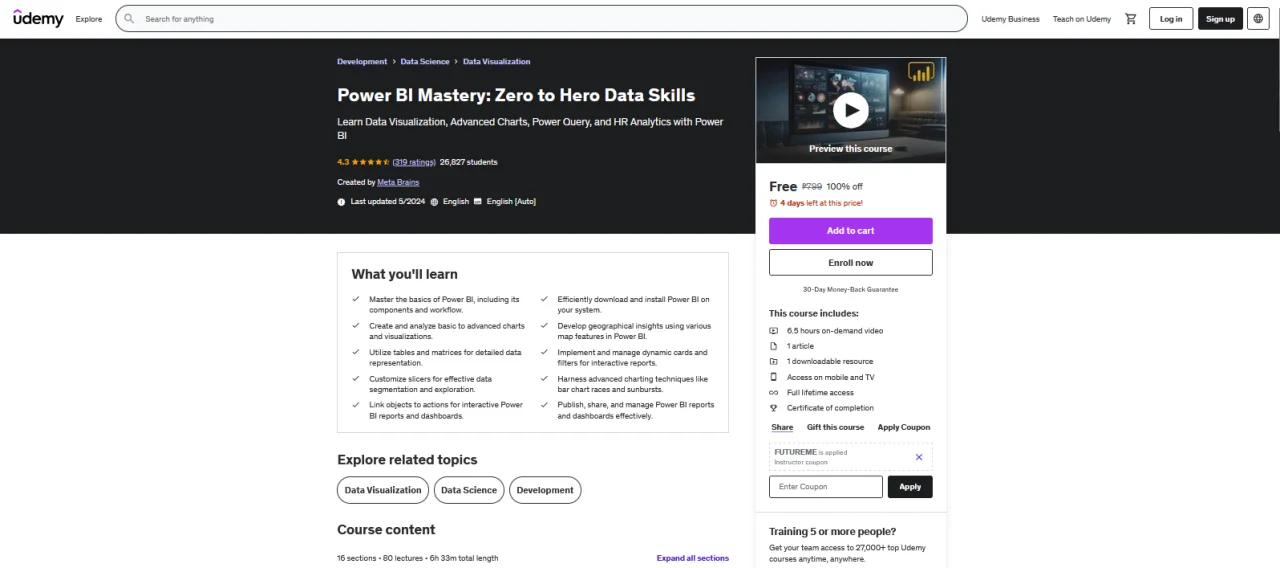Open Teach on Udemy link
Screen dimensions: 1280x568
[x=1082, y=19]
